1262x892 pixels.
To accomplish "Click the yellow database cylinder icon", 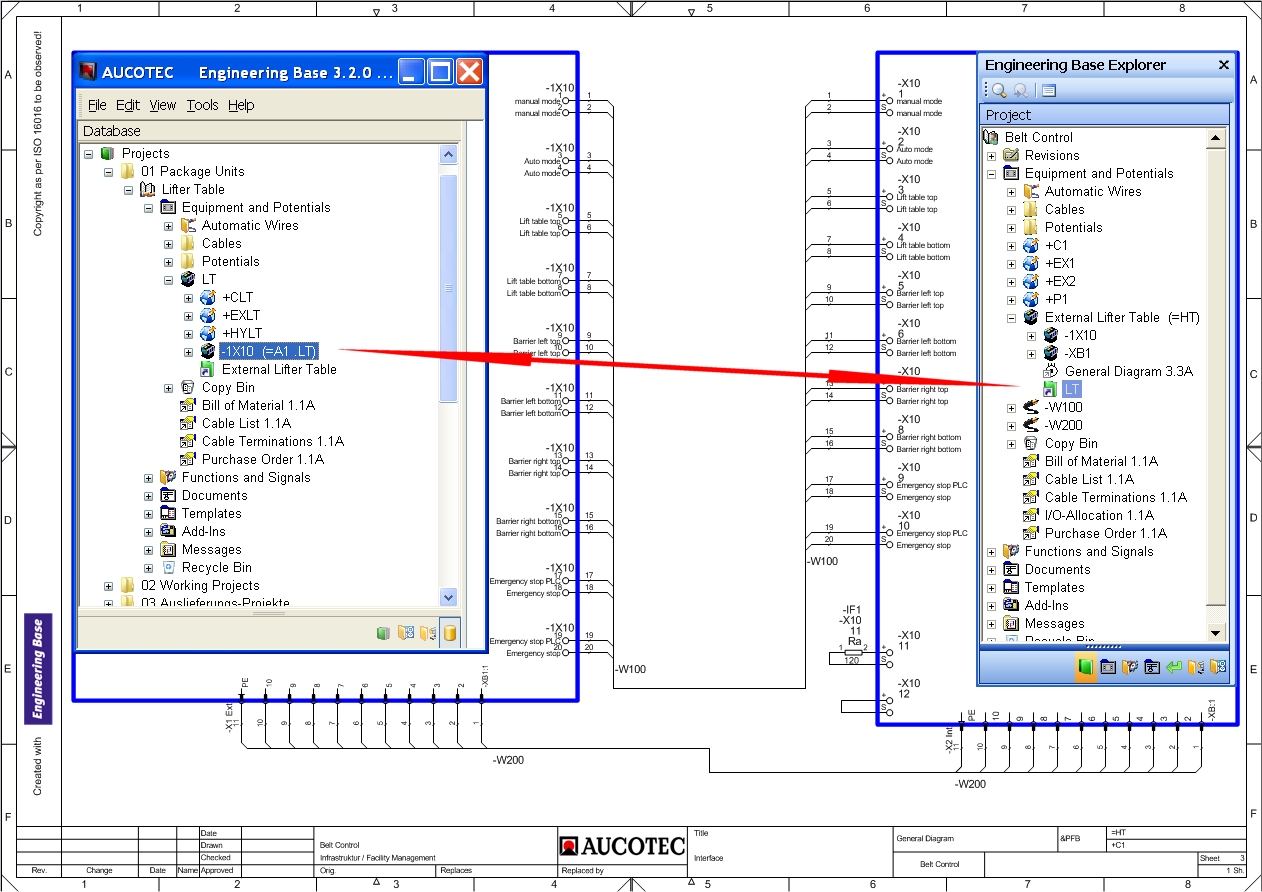I will 450,633.
